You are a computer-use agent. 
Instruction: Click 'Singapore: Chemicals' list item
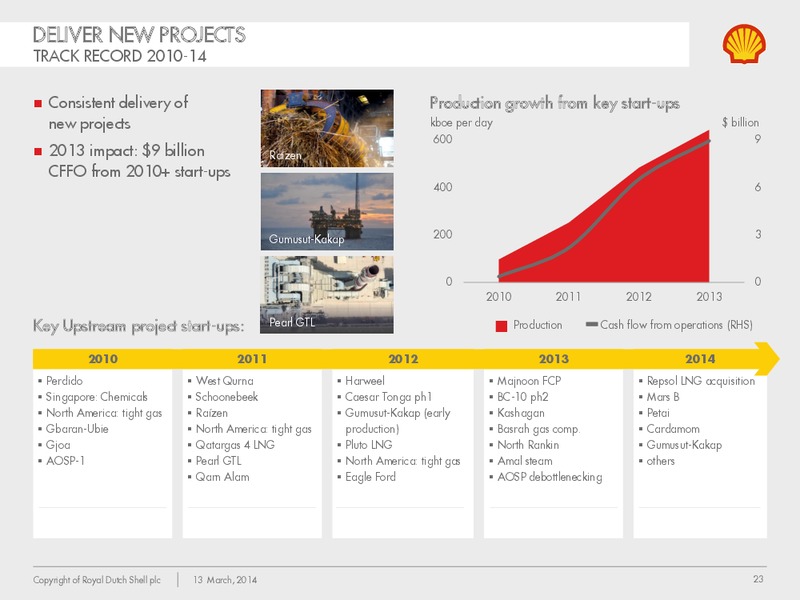click(x=97, y=397)
